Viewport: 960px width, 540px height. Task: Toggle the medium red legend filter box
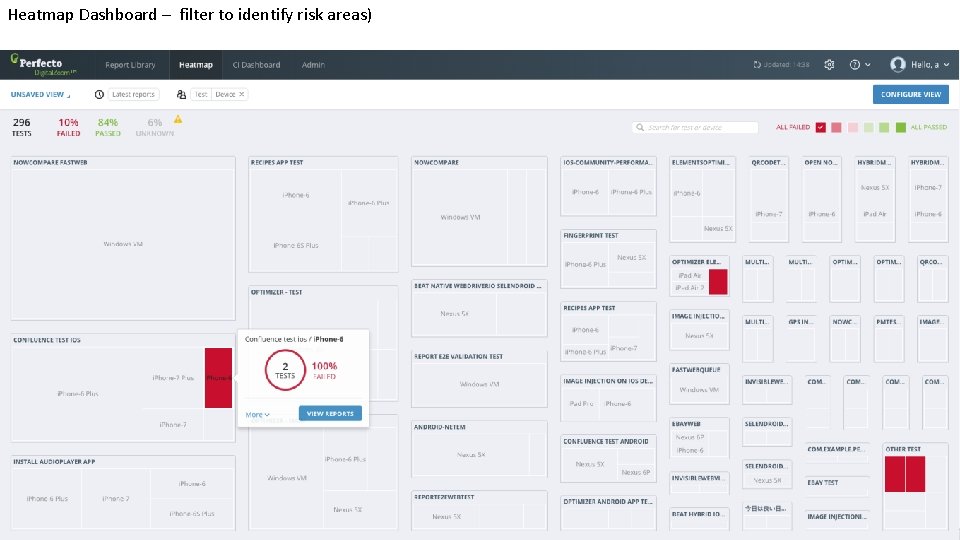836,127
